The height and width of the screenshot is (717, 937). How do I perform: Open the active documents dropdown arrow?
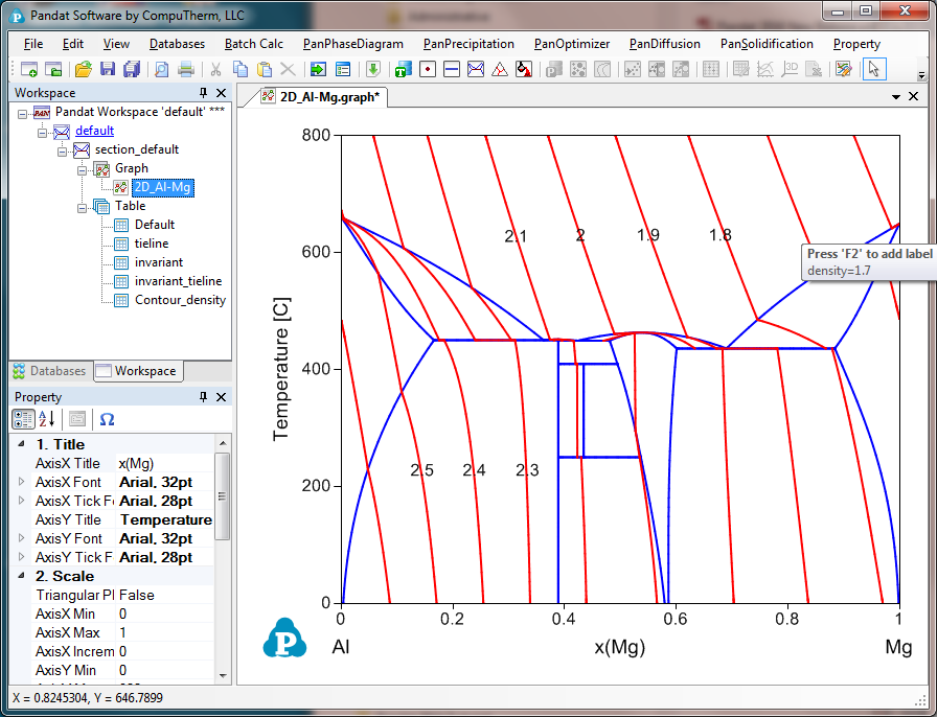tap(896, 97)
